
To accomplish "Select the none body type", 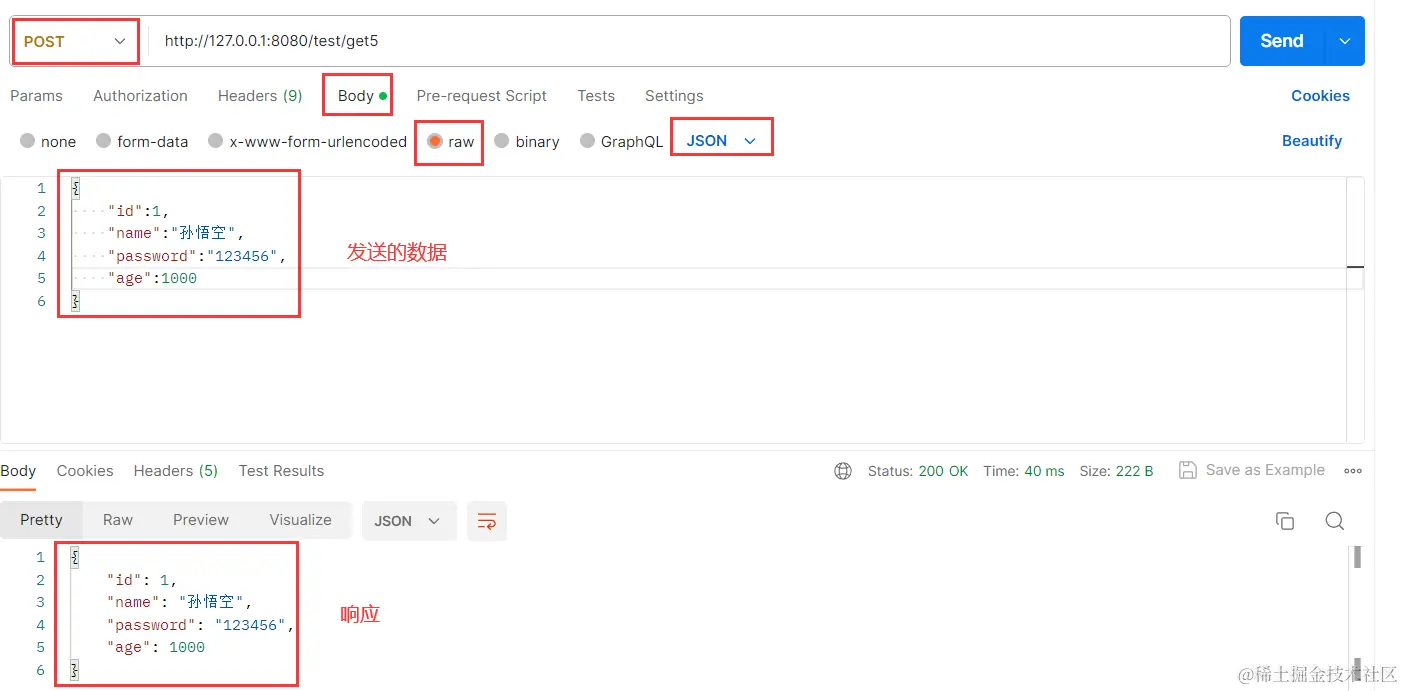I will click(48, 141).
